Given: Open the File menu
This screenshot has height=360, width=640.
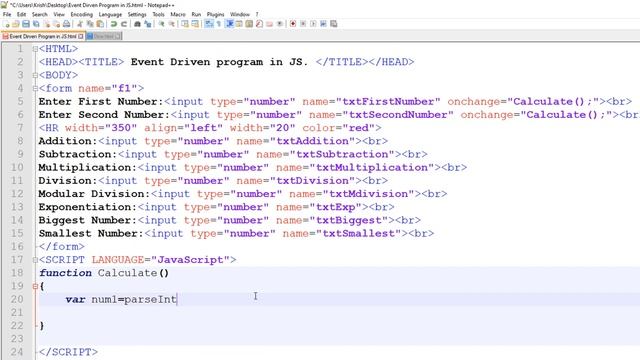Looking at the screenshot, I should tap(7, 14).
